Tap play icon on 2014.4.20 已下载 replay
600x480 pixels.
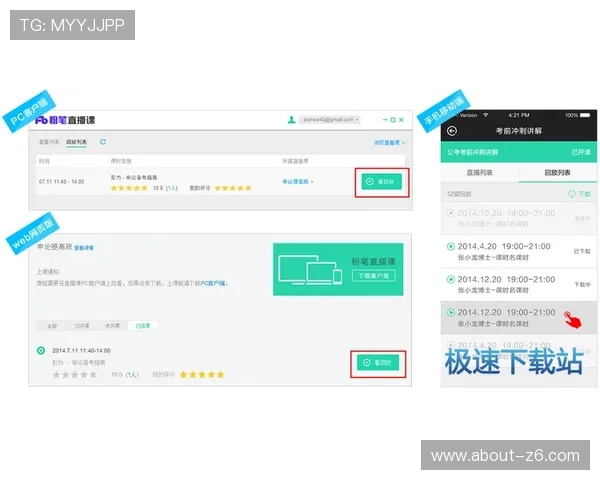[451, 247]
